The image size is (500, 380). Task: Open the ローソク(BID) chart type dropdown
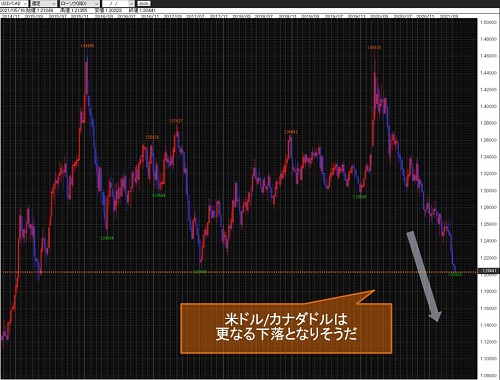click(79, 3)
